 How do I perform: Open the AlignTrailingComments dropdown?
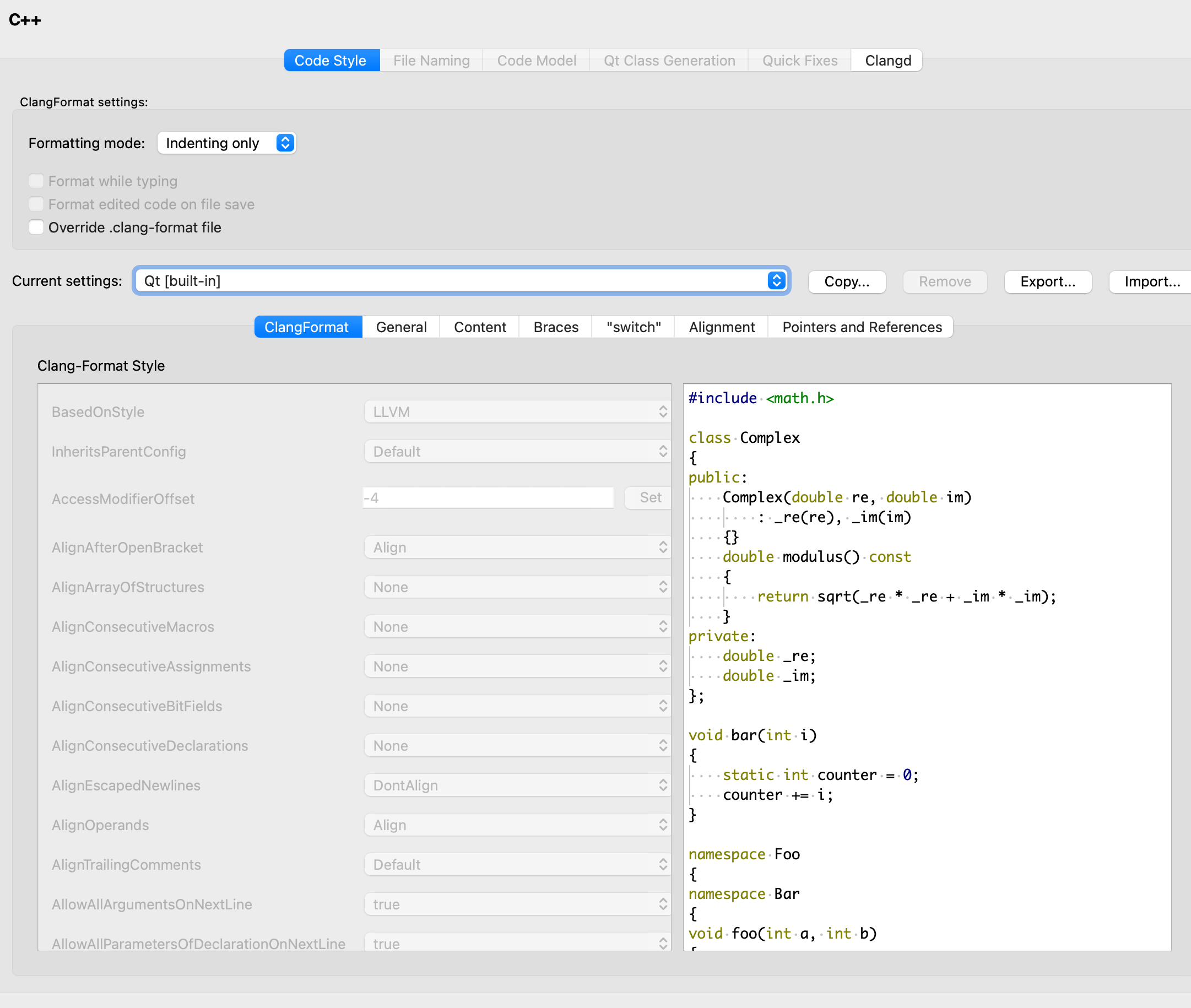517,865
